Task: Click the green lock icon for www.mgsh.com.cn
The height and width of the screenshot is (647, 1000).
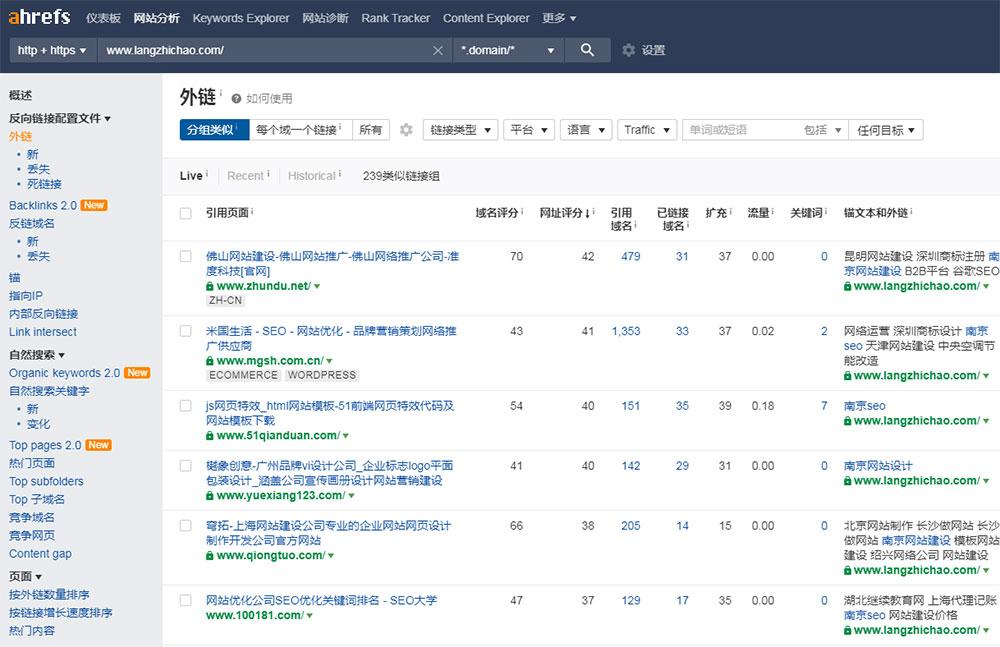Action: click(x=209, y=361)
